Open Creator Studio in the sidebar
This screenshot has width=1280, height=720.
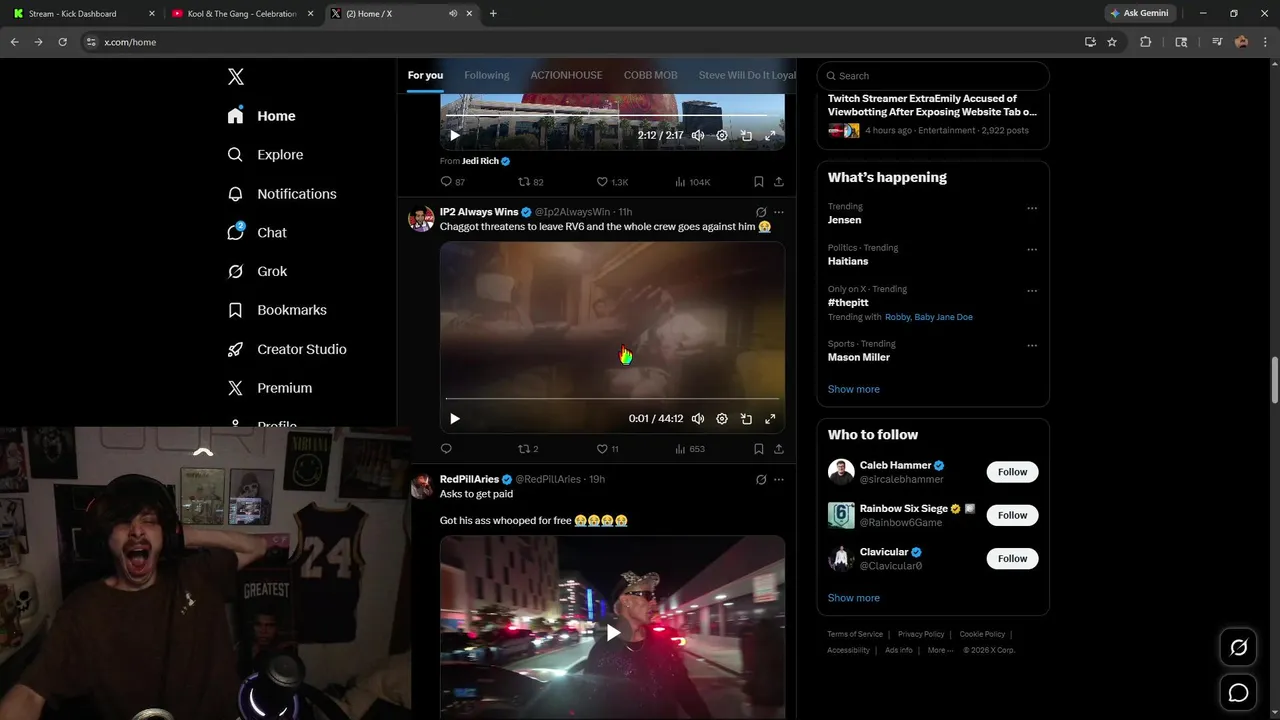[287, 349]
